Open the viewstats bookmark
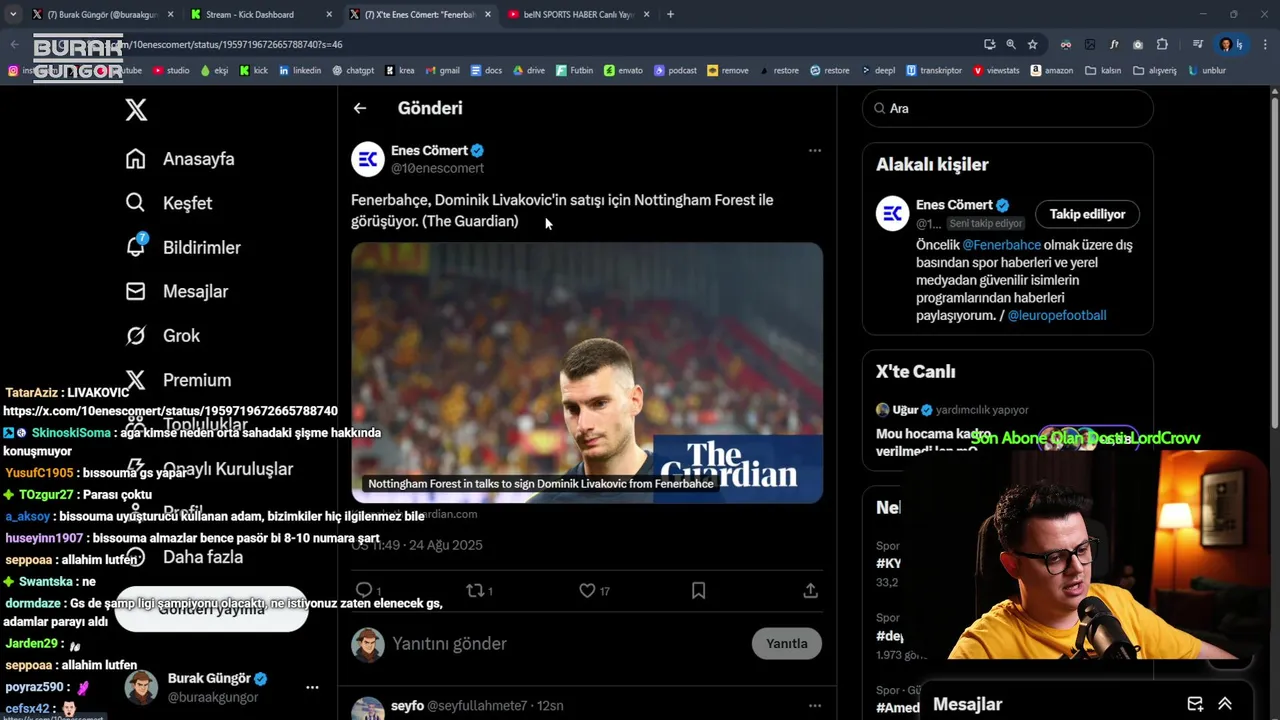This screenshot has height=720, width=1280. (x=996, y=71)
